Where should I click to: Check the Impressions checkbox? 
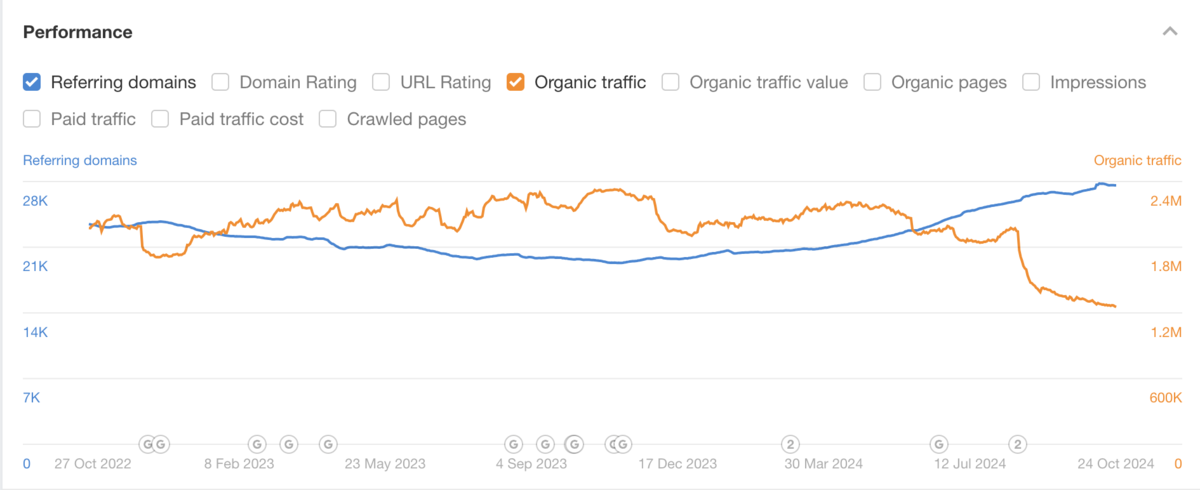coord(1031,82)
